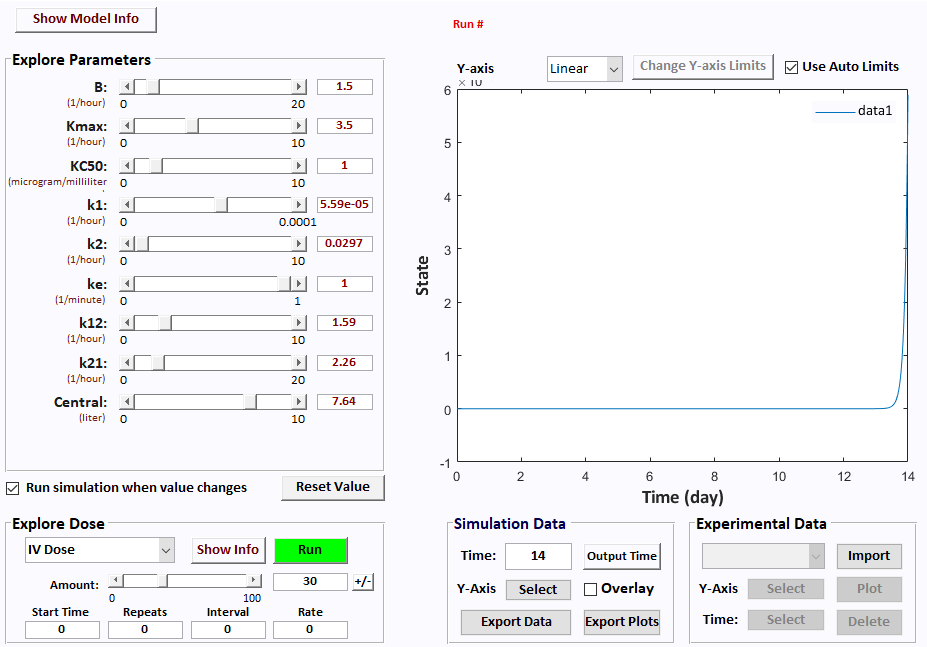Open the IV Dose type dropdown
This screenshot has height=647, width=927.
99,550
